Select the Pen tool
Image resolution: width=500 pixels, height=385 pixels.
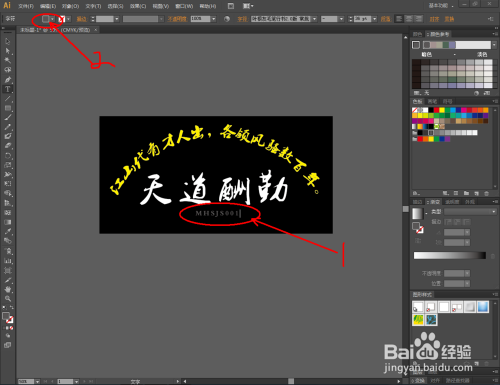point(8,80)
